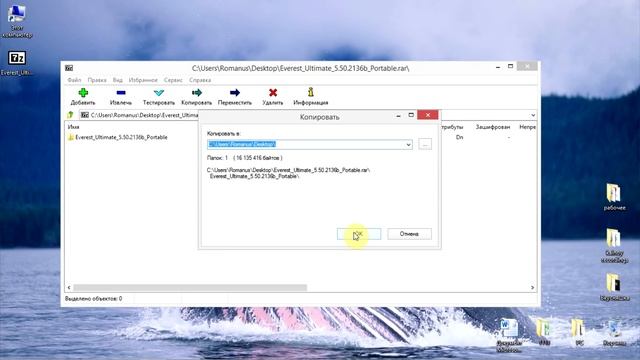
Task: Open the рабочее folder on the desktop
Action: point(614,197)
